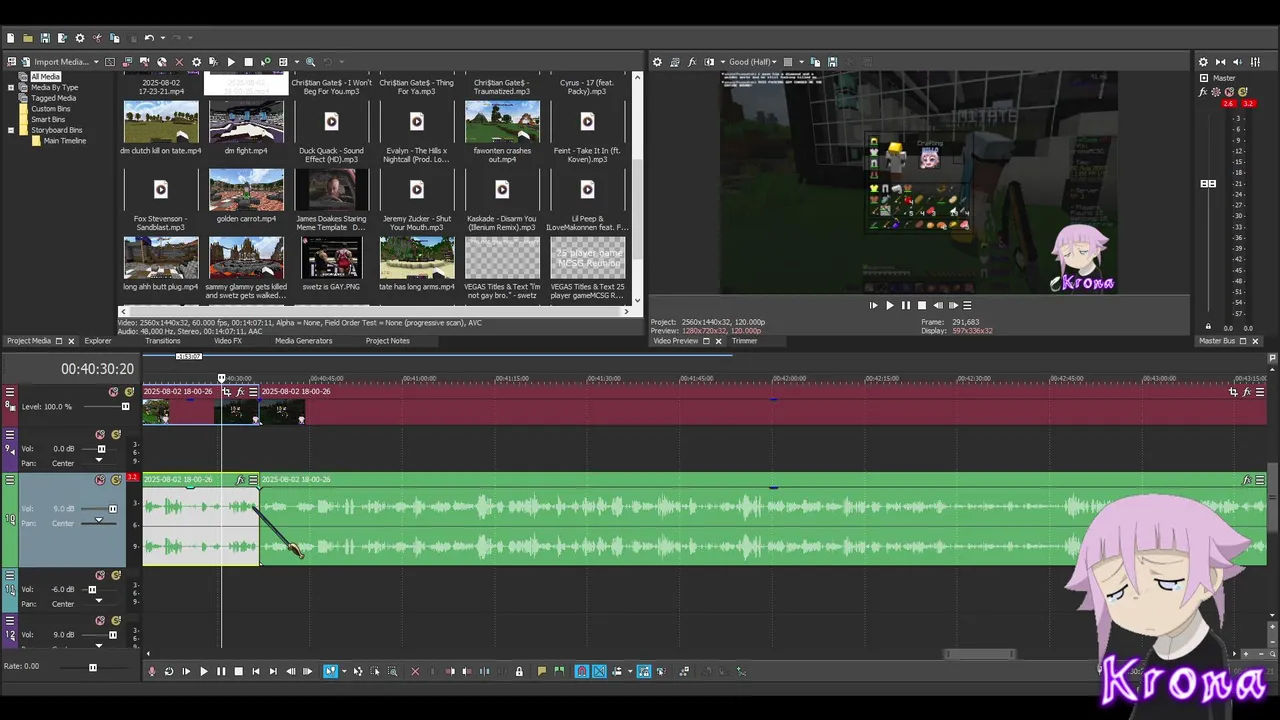This screenshot has width=1280, height=720.
Task: Open the Good (Half) preview quality dropdown
Action: 754,62
